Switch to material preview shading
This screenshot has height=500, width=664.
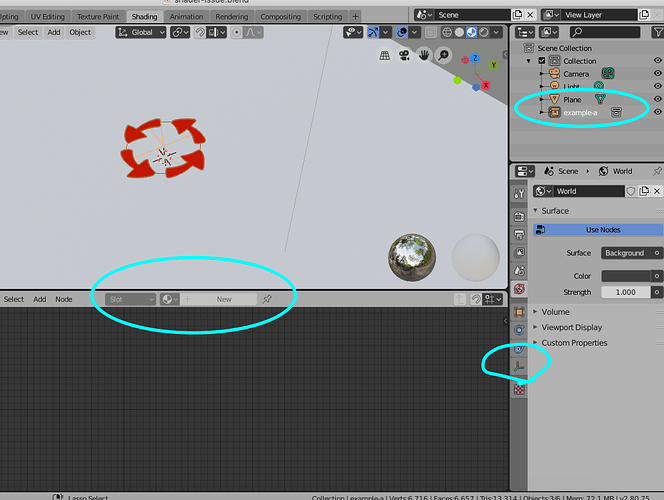[x=471, y=32]
